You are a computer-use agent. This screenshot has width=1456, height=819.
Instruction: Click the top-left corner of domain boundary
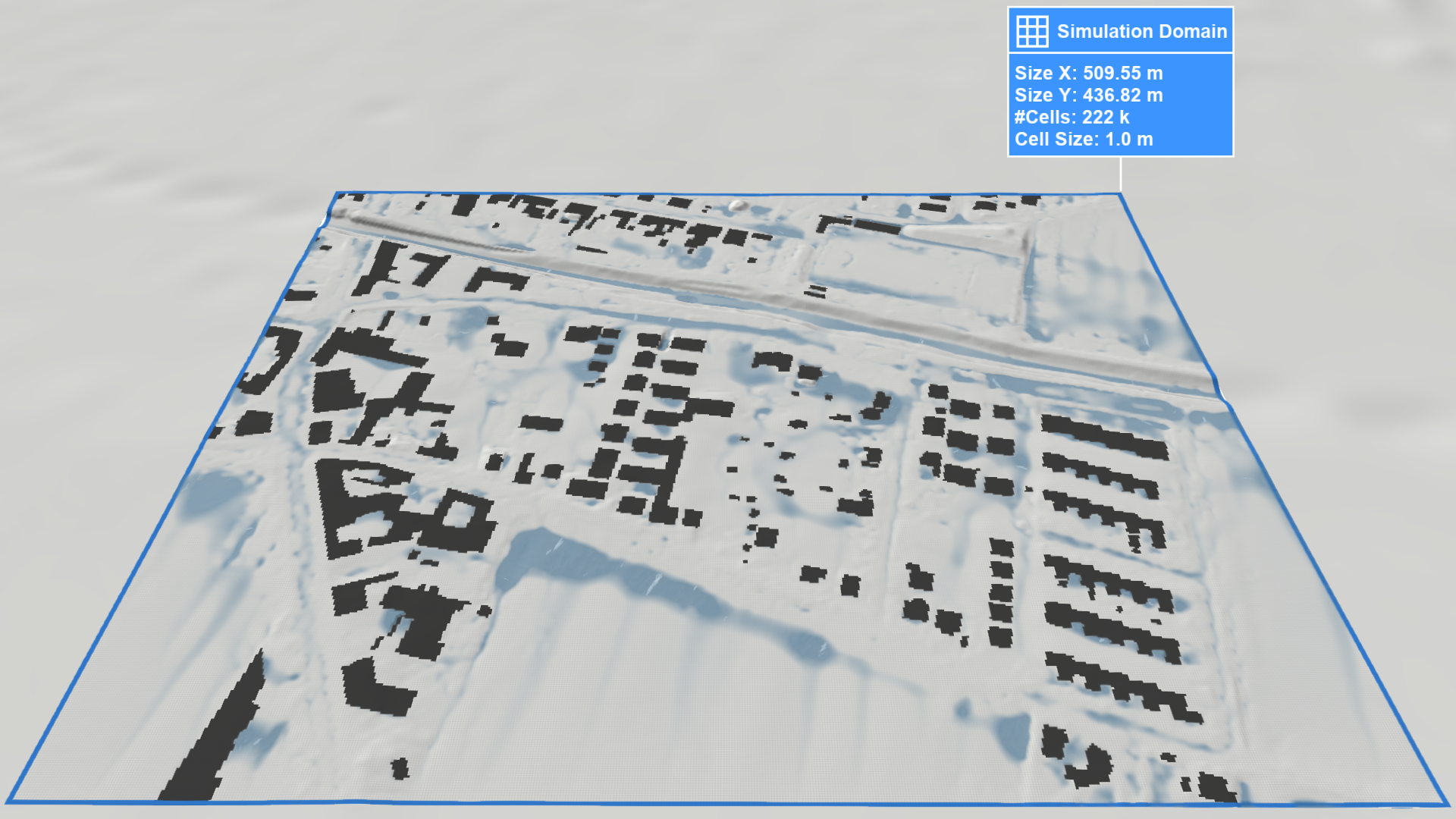[x=337, y=193]
